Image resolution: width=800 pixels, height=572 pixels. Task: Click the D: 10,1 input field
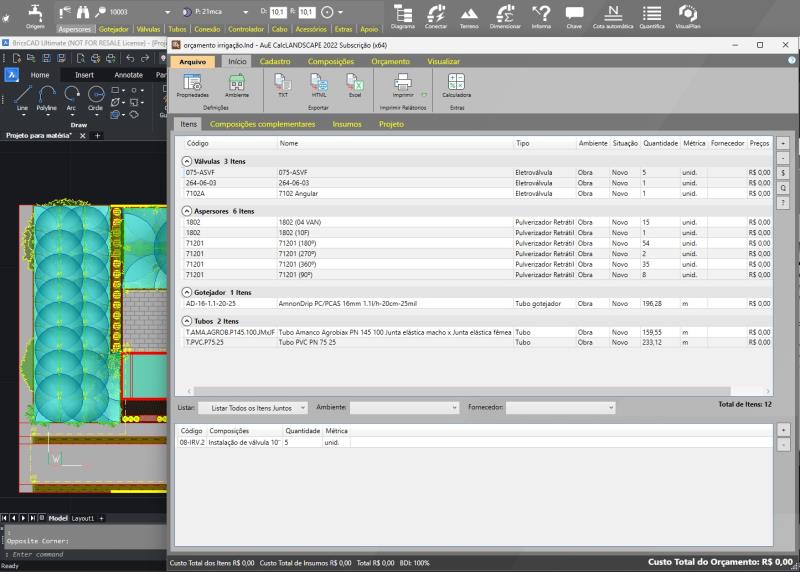[x=278, y=12]
